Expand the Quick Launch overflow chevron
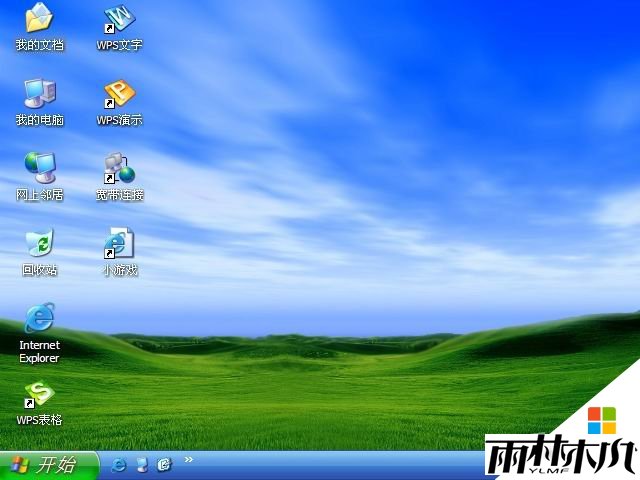Image resolution: width=640 pixels, height=480 pixels. click(189, 460)
